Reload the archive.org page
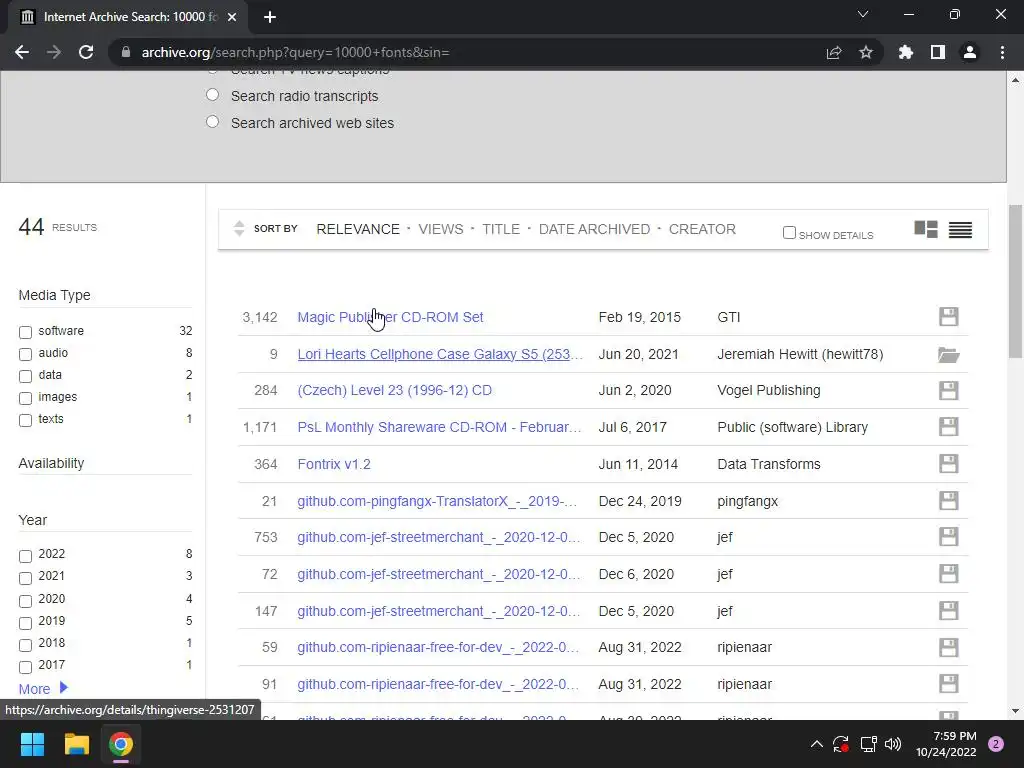The height and width of the screenshot is (768, 1024). (x=86, y=52)
